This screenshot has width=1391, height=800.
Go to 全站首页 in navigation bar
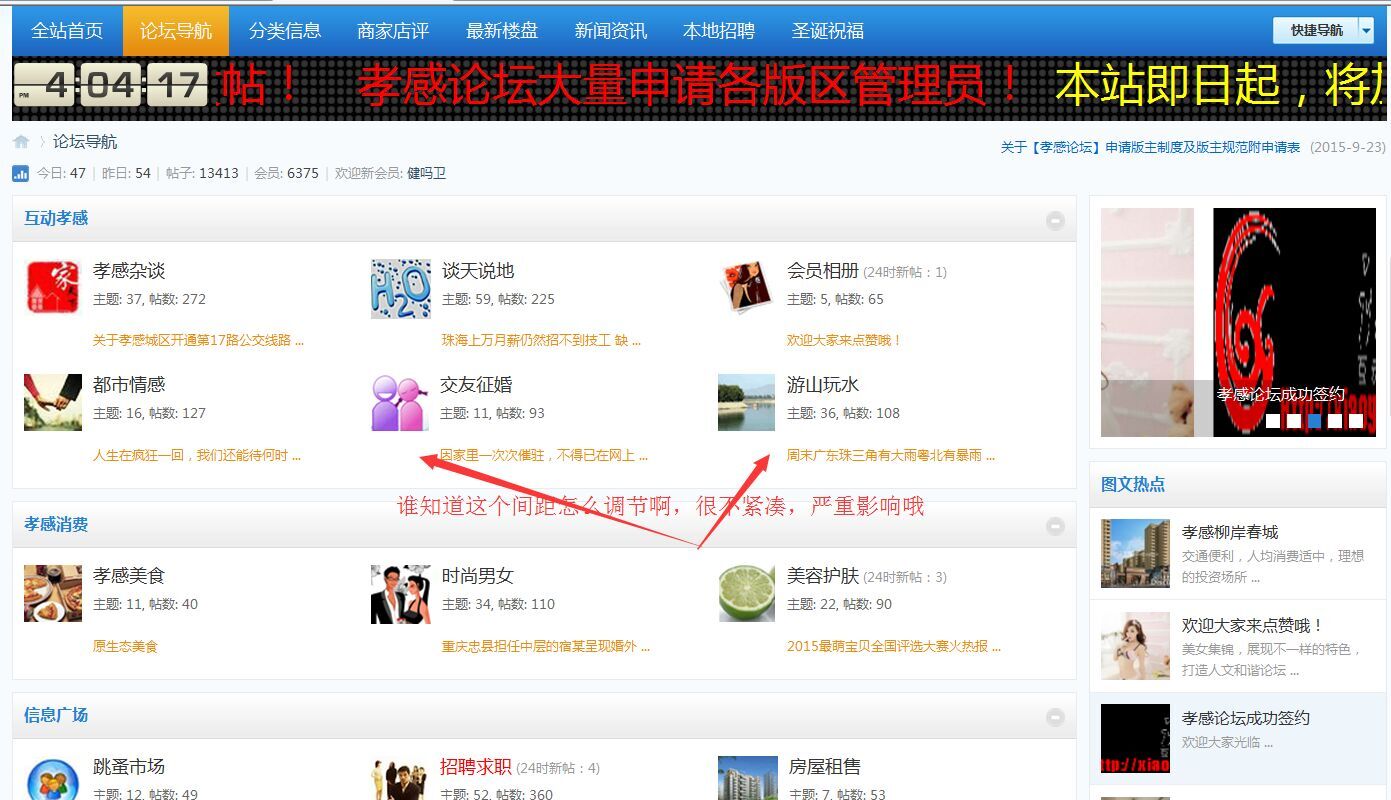coord(67,31)
